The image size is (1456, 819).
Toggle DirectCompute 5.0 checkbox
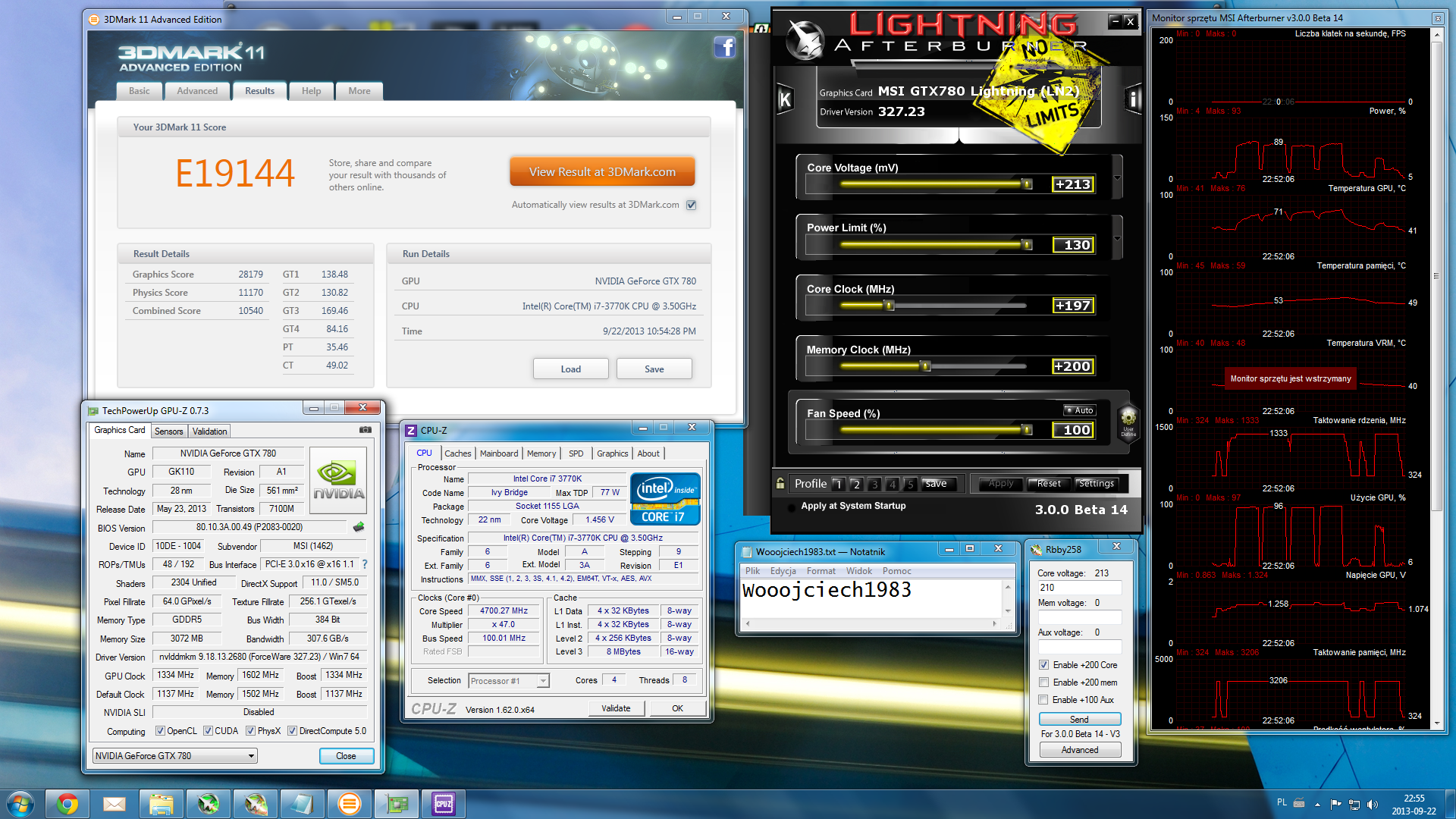pyautogui.click(x=292, y=731)
